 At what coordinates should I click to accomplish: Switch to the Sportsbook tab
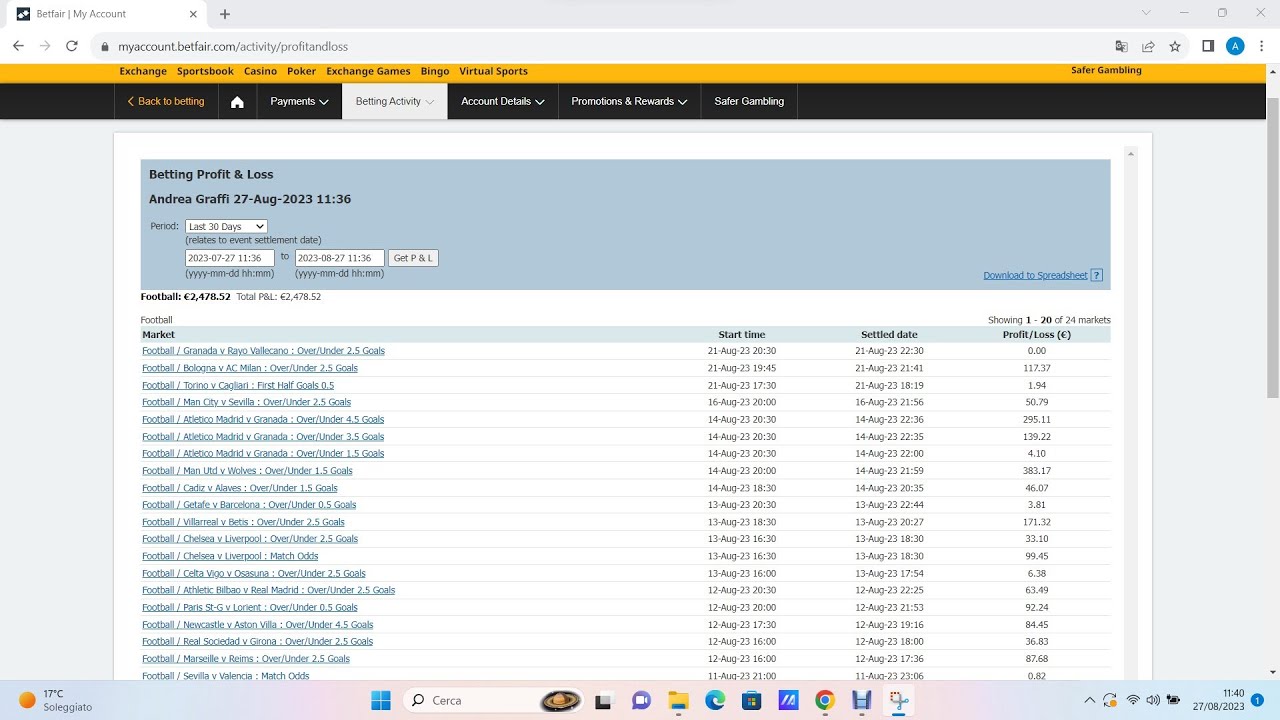205,71
